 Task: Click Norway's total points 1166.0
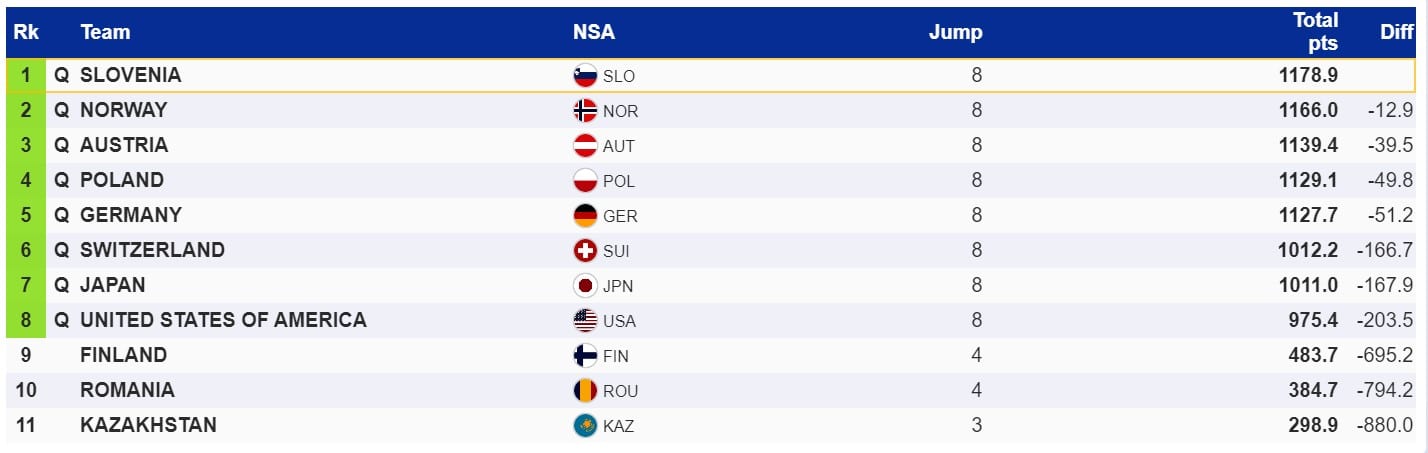click(1307, 110)
